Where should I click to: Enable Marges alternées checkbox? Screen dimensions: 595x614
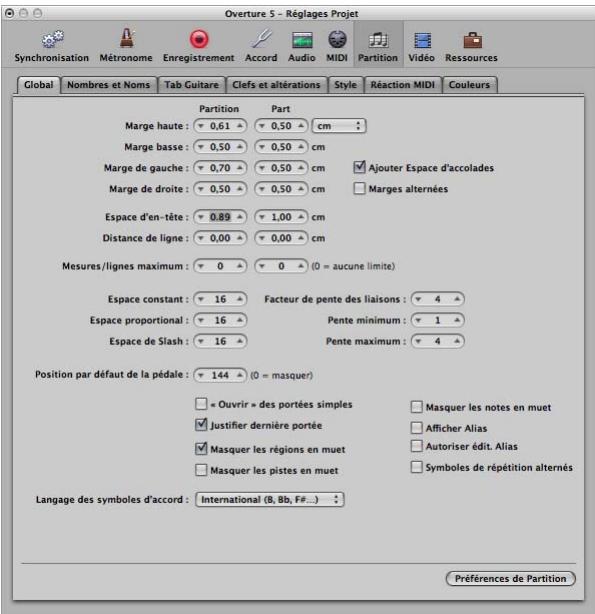tap(359, 189)
